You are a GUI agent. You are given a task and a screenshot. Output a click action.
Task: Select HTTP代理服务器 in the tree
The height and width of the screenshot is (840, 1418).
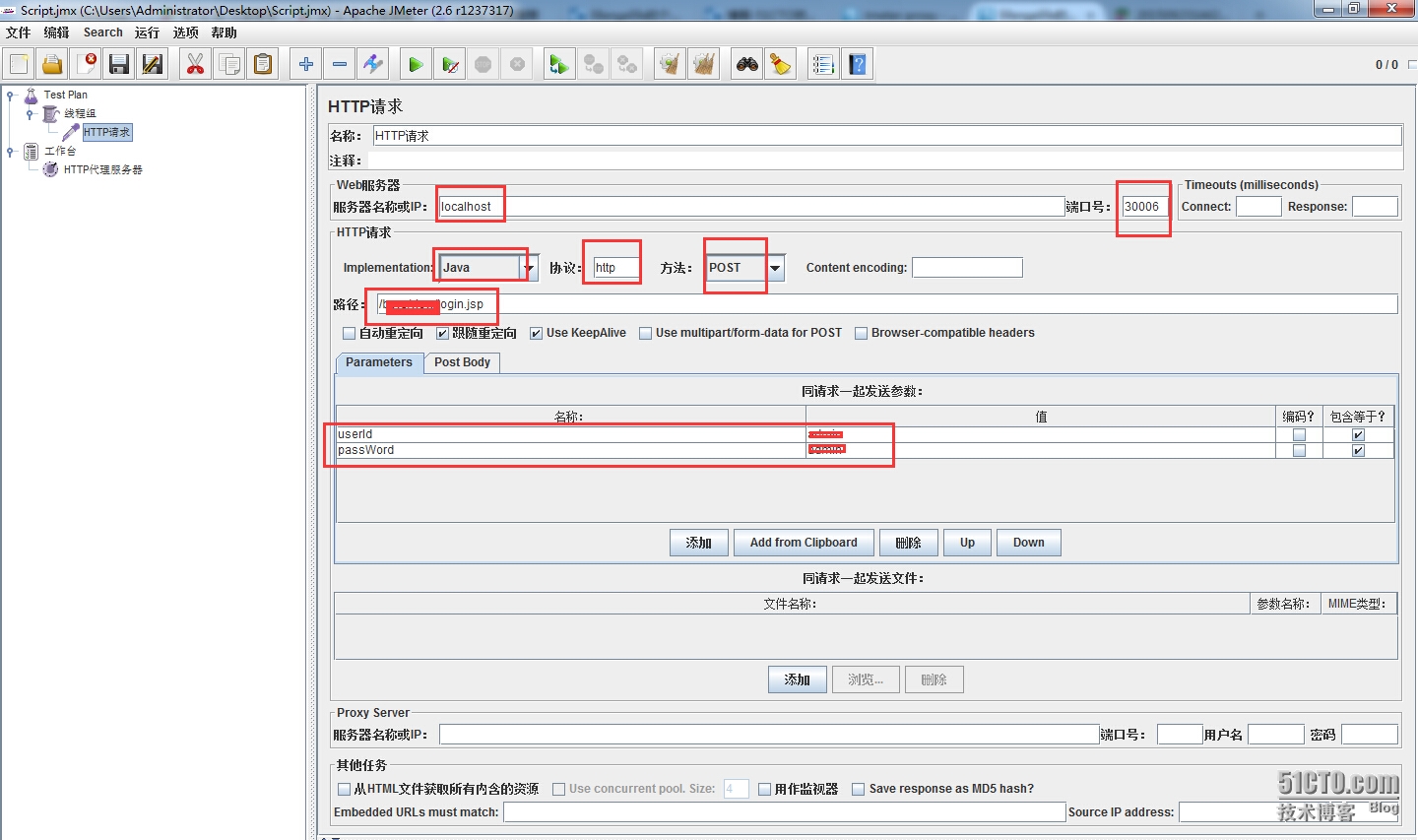pos(102,170)
